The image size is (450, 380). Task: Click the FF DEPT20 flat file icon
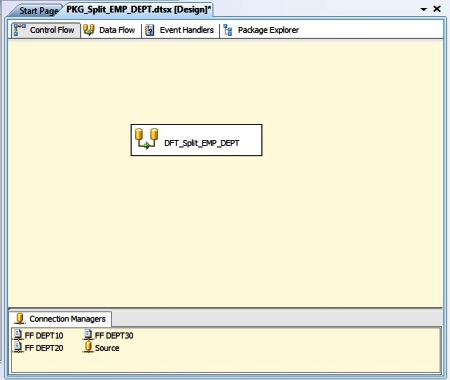[x=18, y=347]
